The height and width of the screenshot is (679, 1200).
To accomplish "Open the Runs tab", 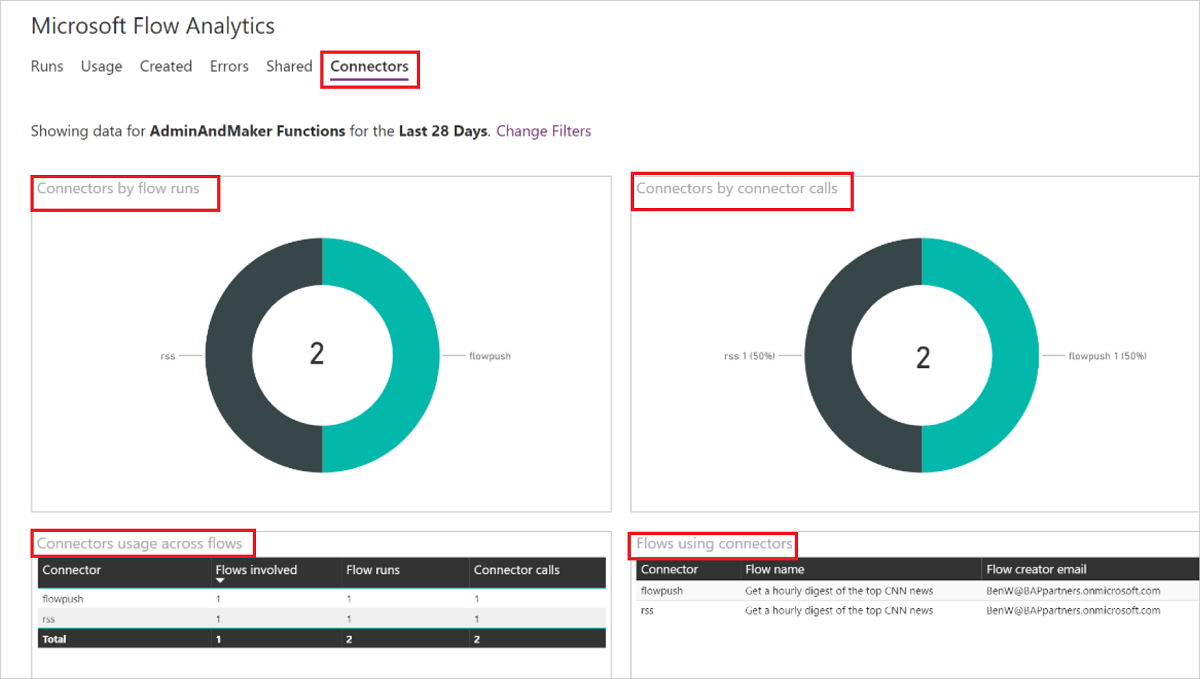I will pyautogui.click(x=47, y=66).
